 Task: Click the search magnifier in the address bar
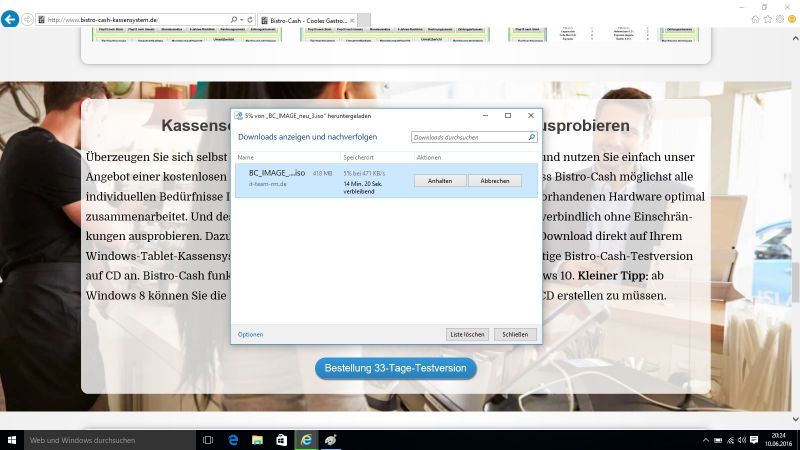click(234, 20)
